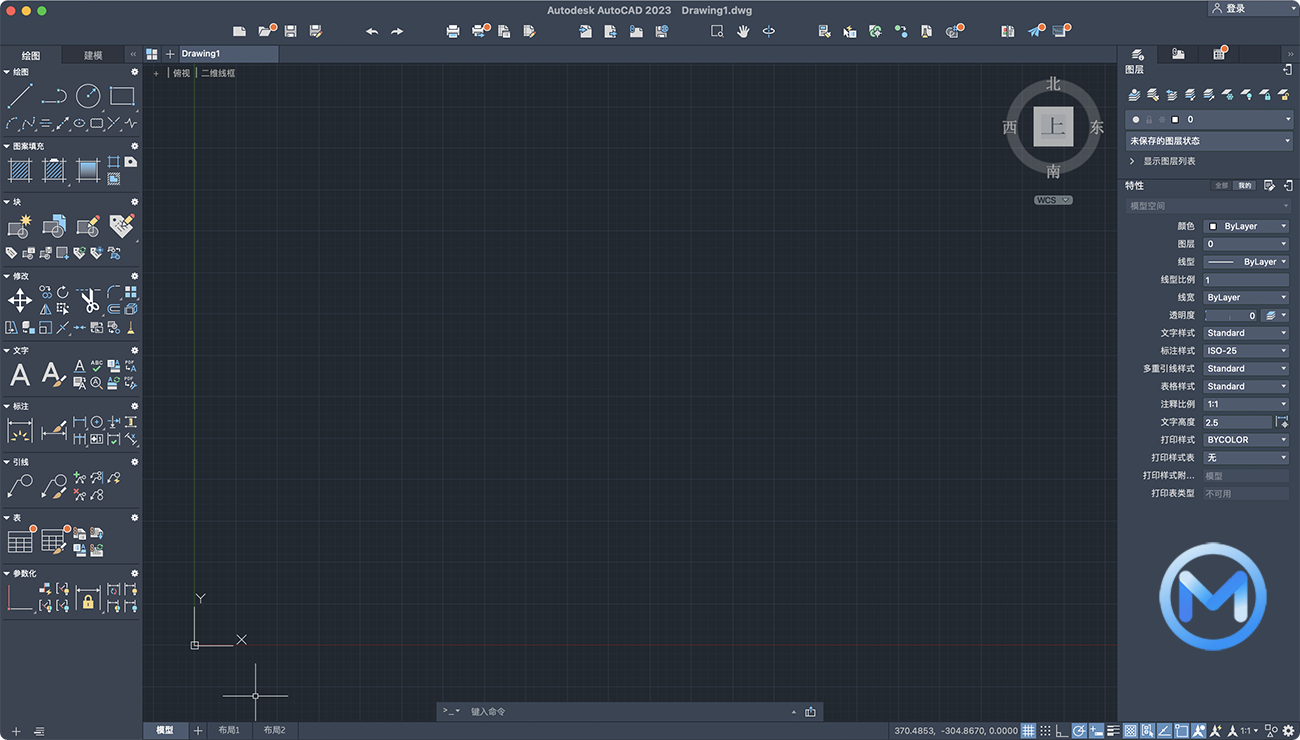The width and height of the screenshot is (1300, 740).
Task: Switch to the 布局2 tab
Action: click(274, 731)
